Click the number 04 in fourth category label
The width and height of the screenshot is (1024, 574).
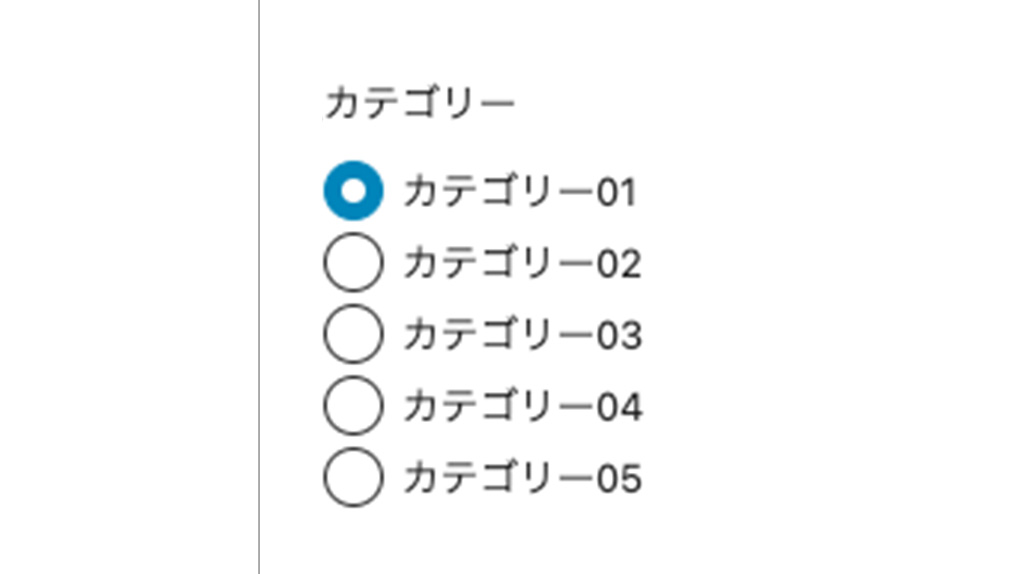click(620, 408)
